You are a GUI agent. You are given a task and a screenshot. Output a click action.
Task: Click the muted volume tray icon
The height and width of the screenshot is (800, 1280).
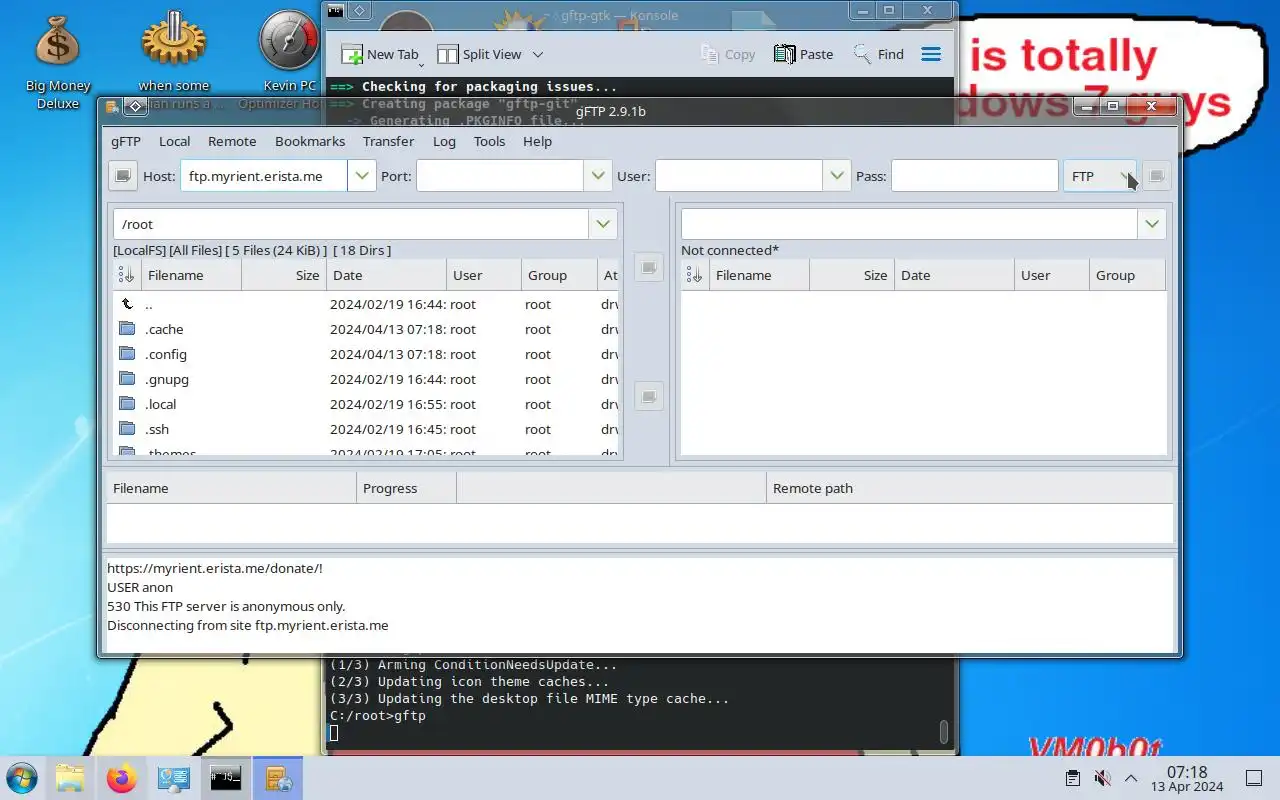(x=1102, y=778)
